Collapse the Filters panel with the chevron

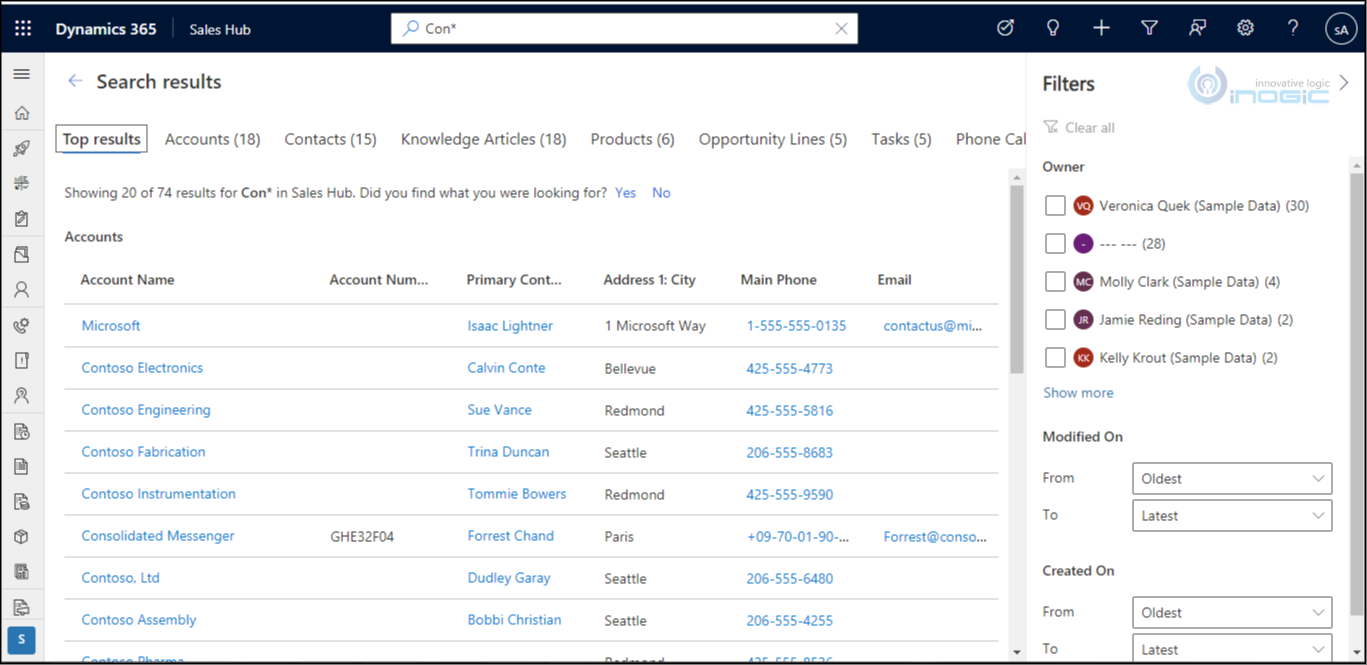pyautogui.click(x=1343, y=83)
